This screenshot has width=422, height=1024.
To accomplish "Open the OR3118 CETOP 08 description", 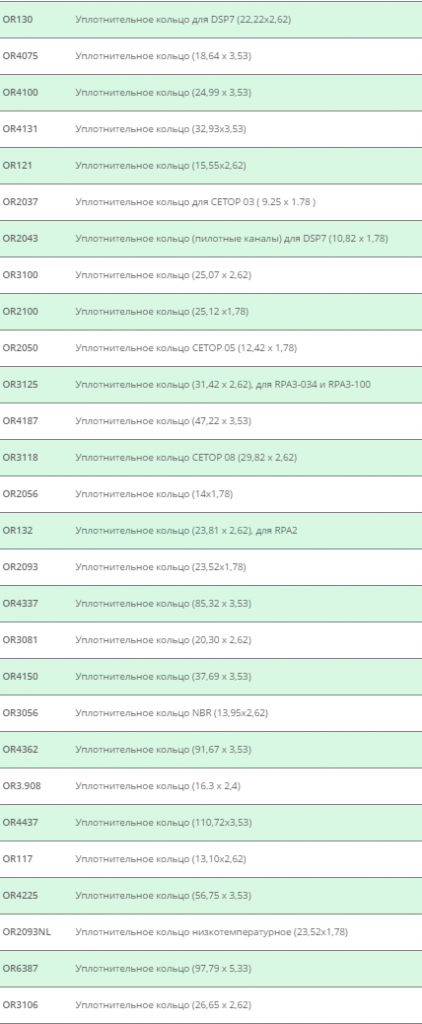I will 186,458.
